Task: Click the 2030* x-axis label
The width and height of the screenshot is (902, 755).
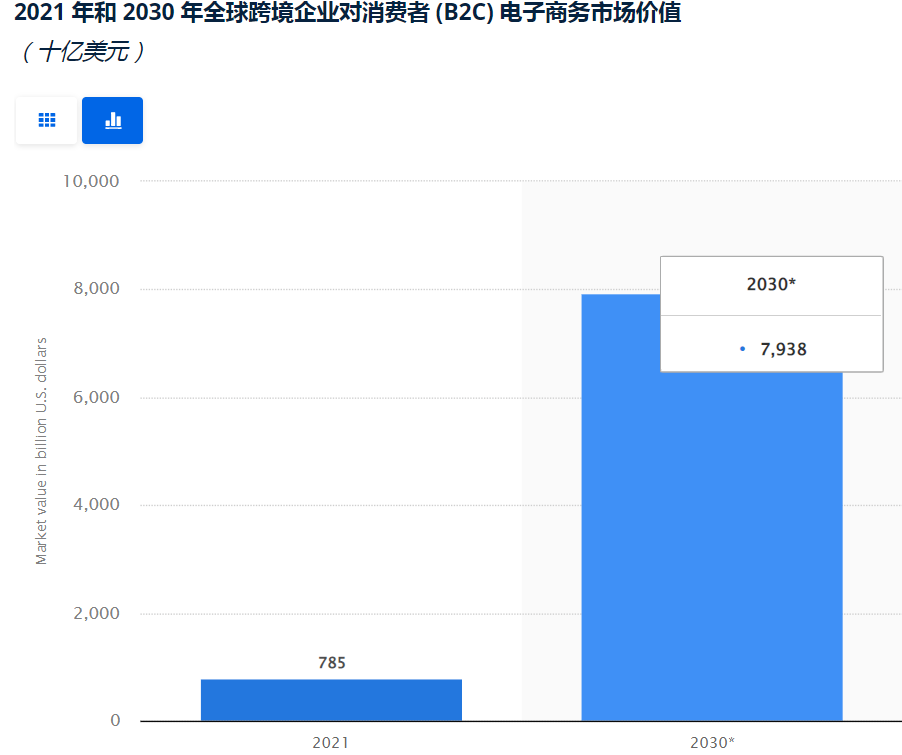Action: click(x=711, y=743)
